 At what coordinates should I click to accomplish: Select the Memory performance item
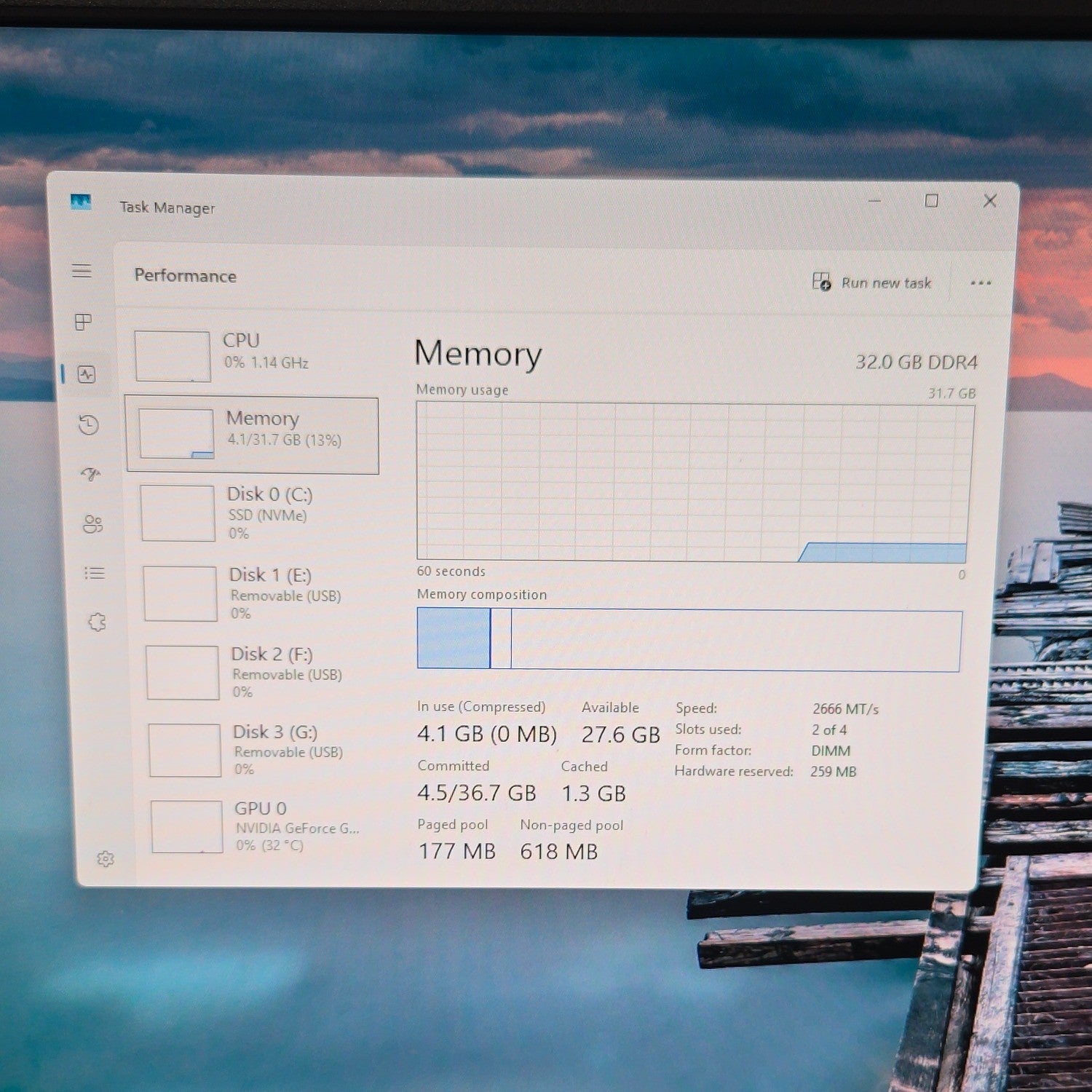(x=252, y=435)
